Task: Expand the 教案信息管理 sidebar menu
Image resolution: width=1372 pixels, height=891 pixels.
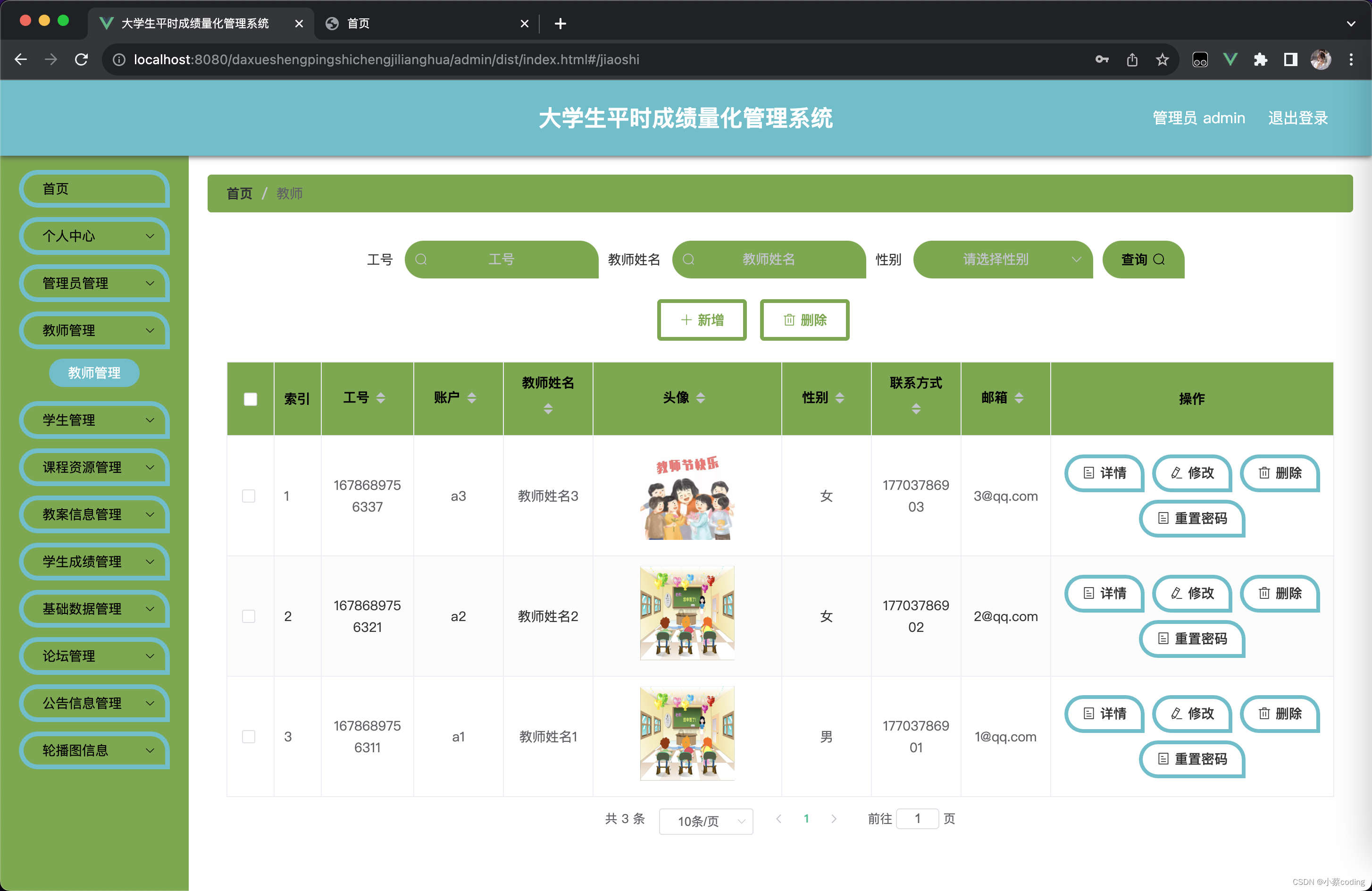Action: pyautogui.click(x=95, y=514)
